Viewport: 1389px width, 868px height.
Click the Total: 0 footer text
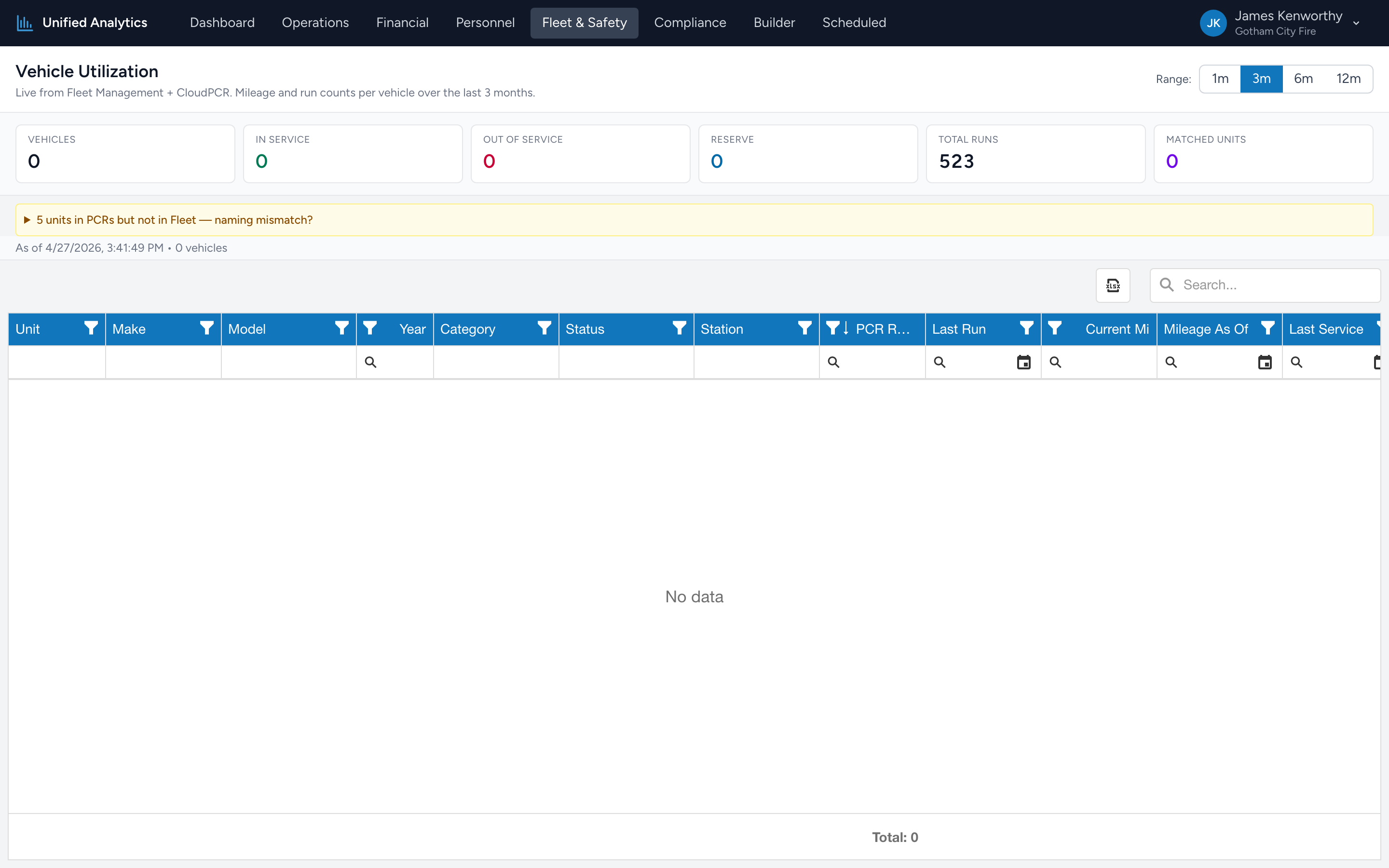click(895, 838)
